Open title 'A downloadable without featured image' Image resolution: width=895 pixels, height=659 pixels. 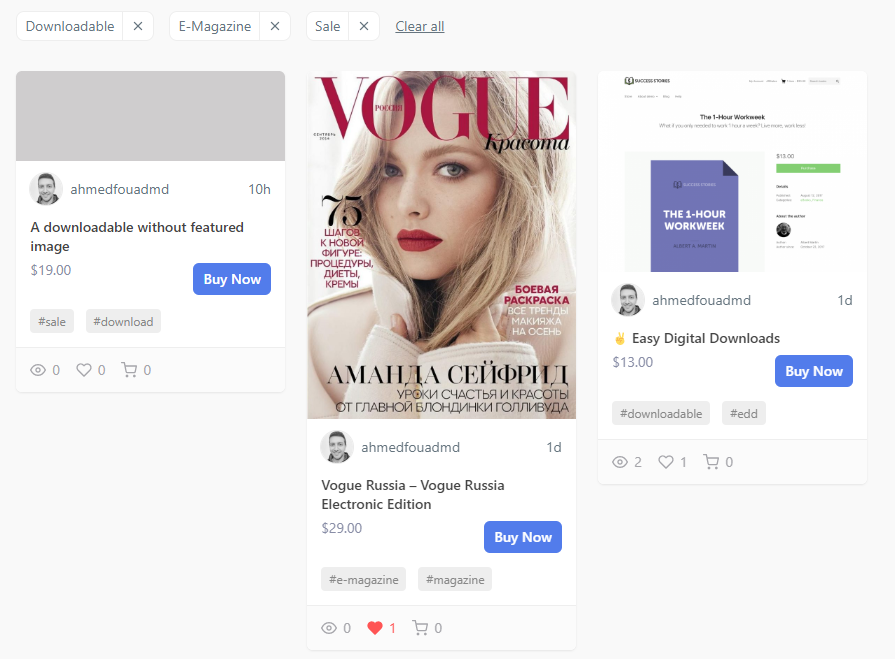(x=137, y=237)
